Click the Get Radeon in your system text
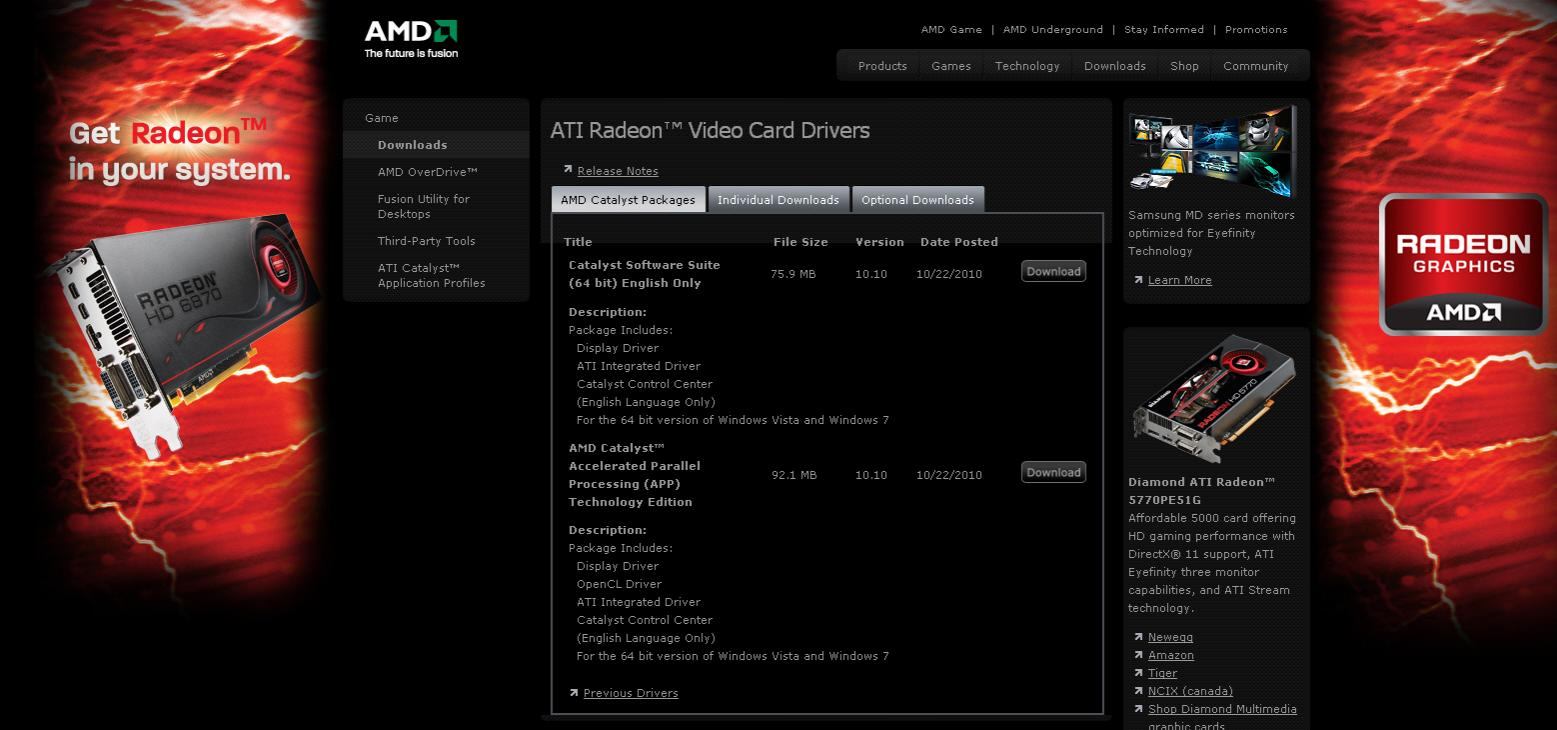The image size is (1557, 730). pos(180,151)
